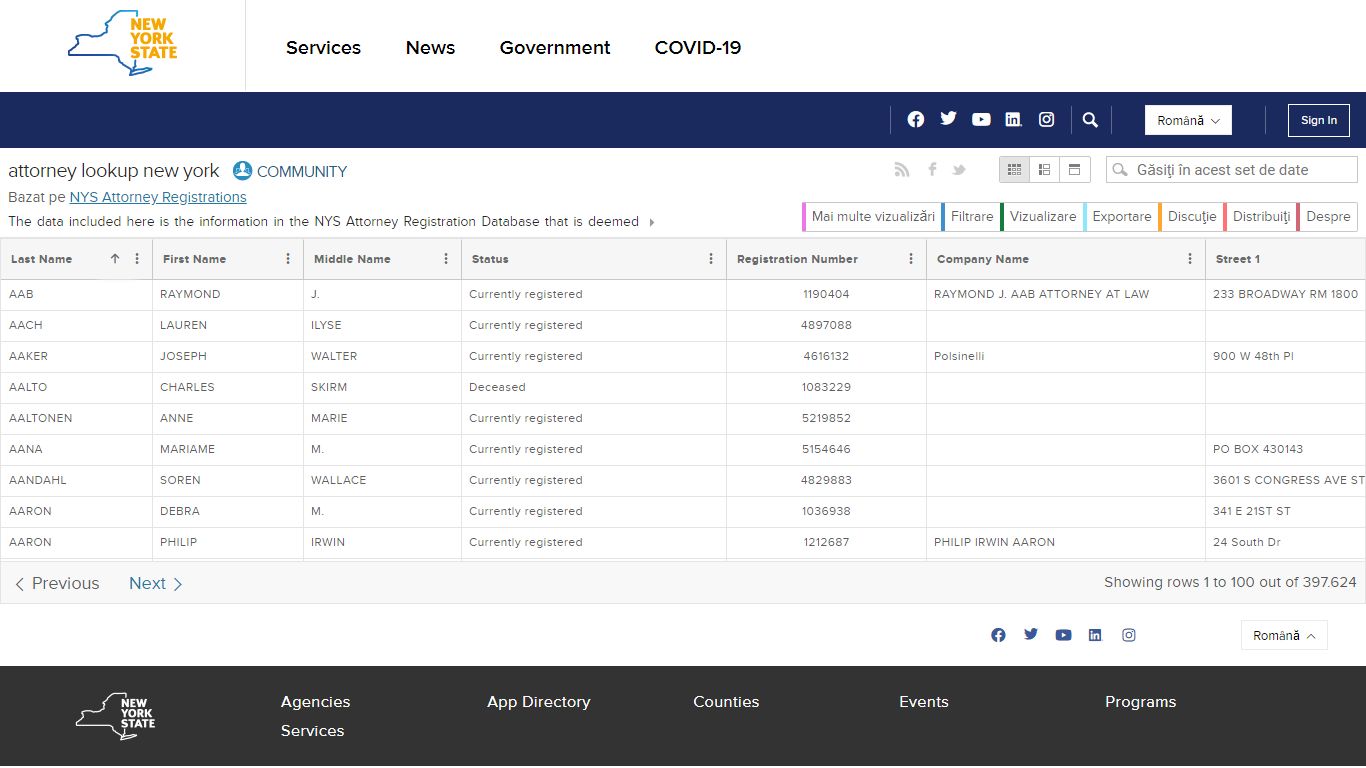Click footer YouTube icon
This screenshot has width=1366, height=768.
click(x=1063, y=635)
